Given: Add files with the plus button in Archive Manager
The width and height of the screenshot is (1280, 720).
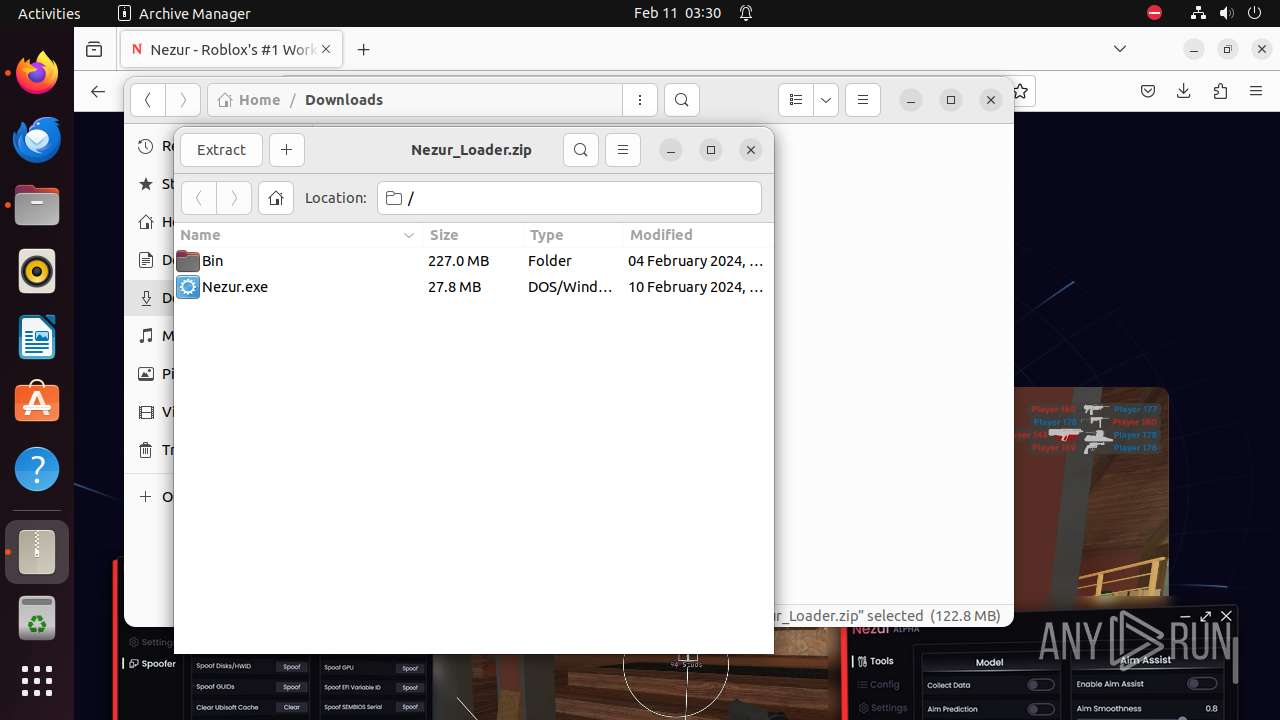Looking at the screenshot, I should coord(286,150).
